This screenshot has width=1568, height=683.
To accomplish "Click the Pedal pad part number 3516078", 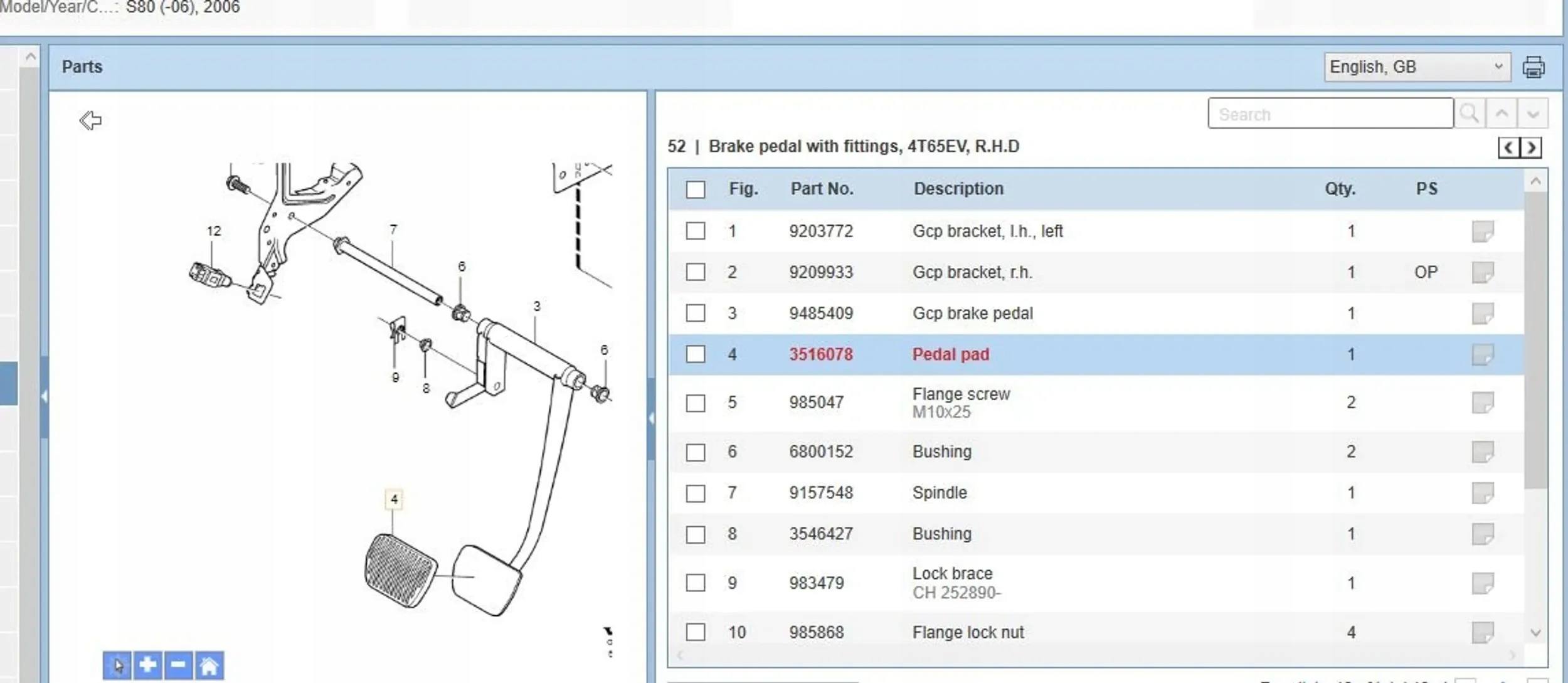I will coord(820,354).
